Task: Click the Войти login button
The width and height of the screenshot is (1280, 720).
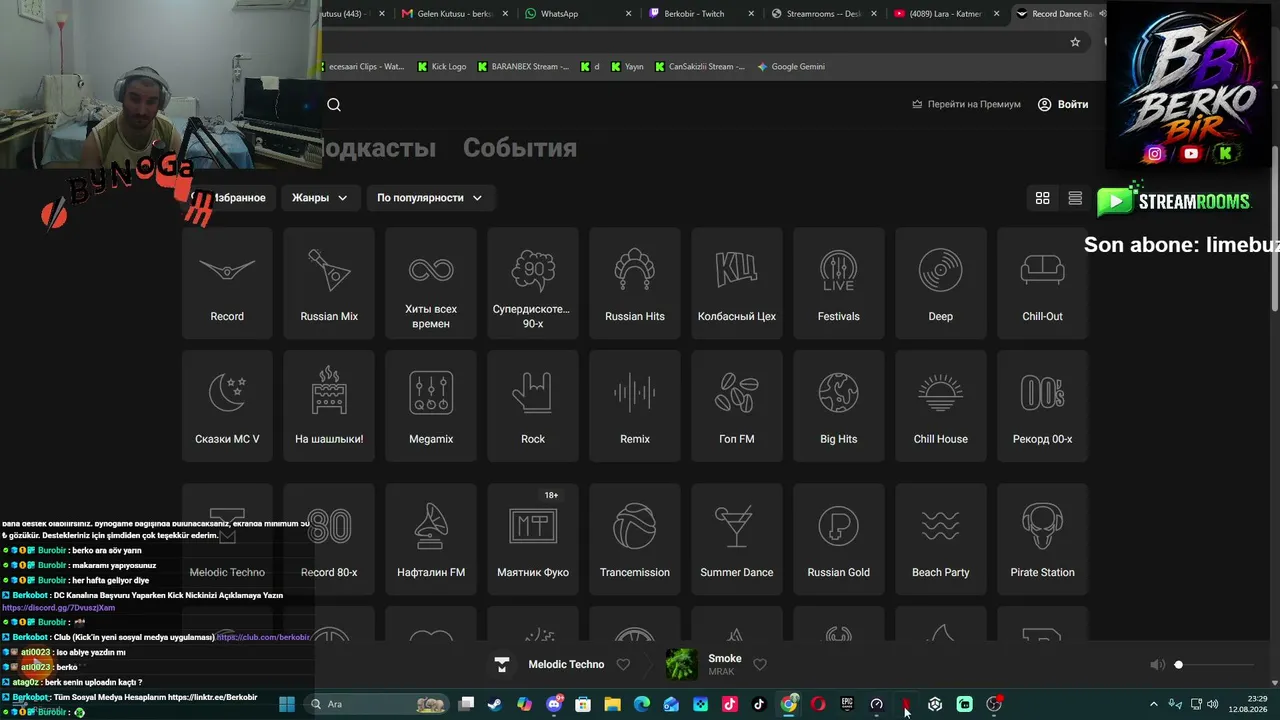Action: (1063, 104)
